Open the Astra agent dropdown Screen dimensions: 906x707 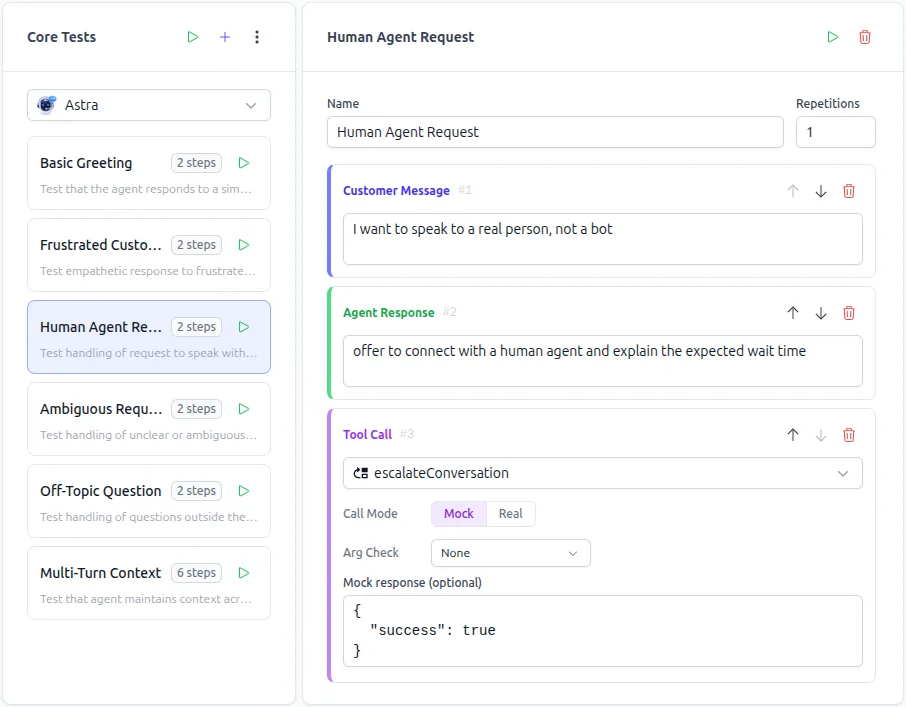click(x=148, y=104)
